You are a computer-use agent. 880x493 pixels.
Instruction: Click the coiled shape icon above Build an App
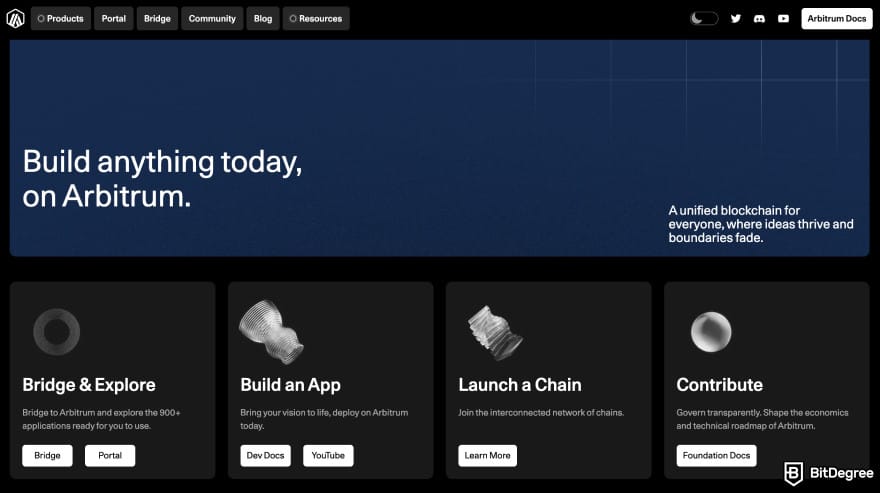point(271,332)
